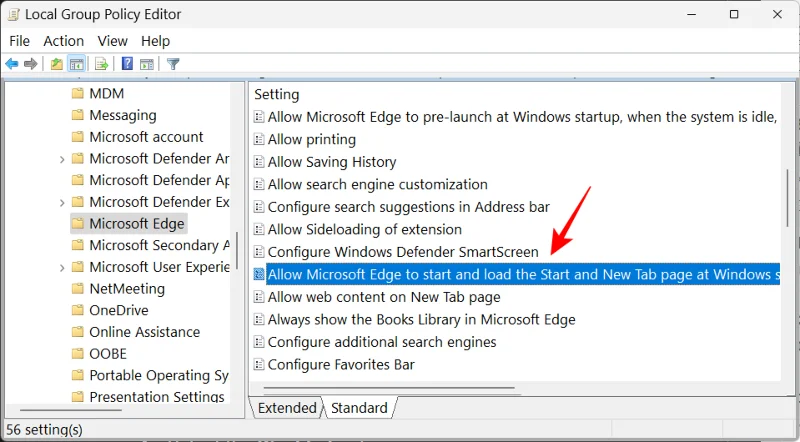This screenshot has height=442, width=800.
Task: Open the View menu
Action: [x=113, y=41]
